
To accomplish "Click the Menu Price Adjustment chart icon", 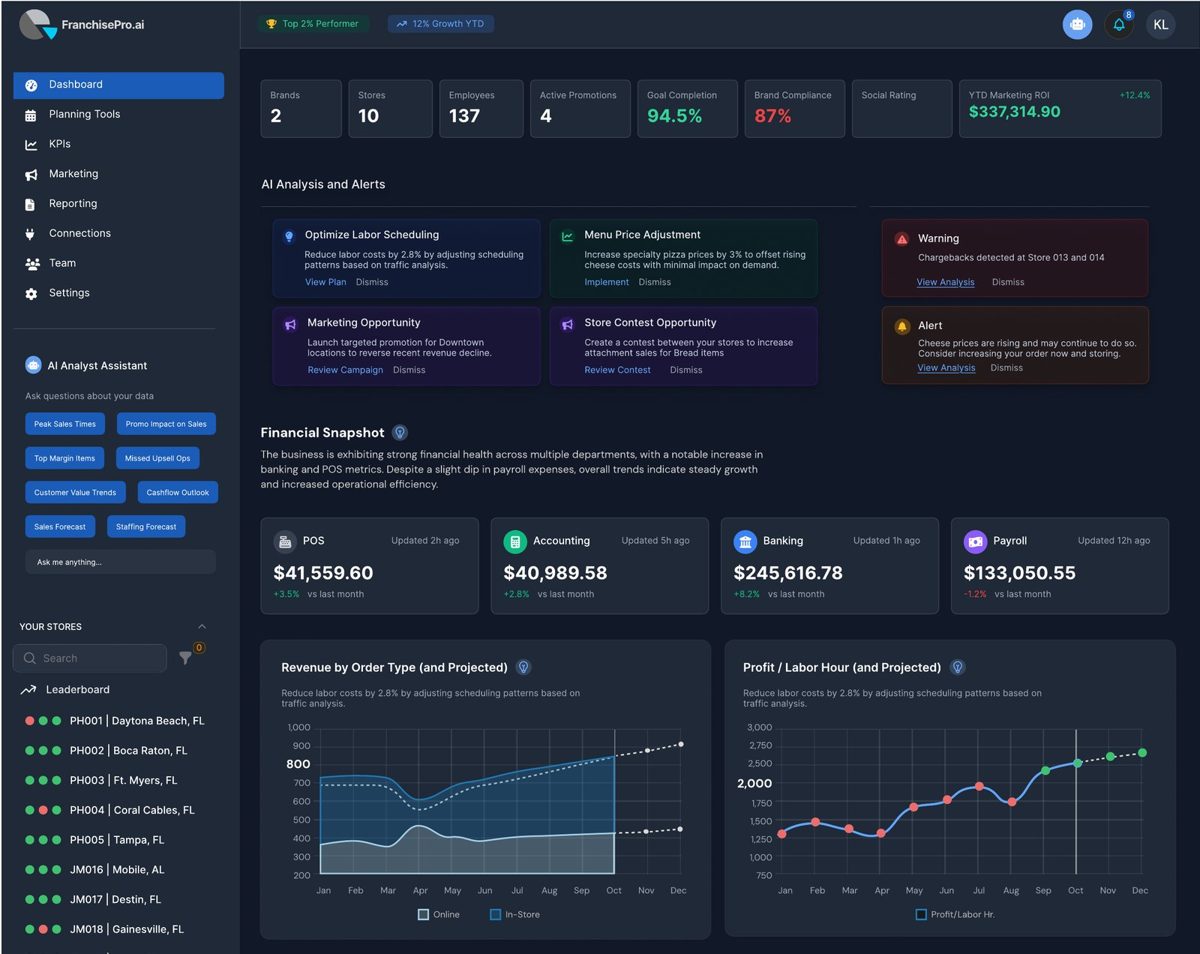I will click(x=567, y=236).
